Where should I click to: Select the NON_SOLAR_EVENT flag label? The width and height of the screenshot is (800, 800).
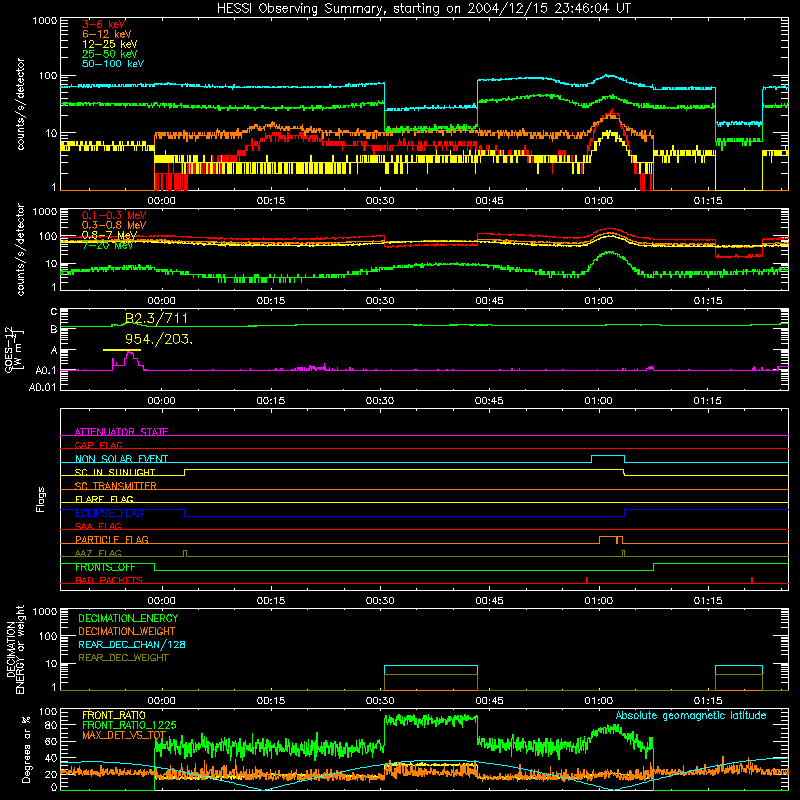[121, 459]
